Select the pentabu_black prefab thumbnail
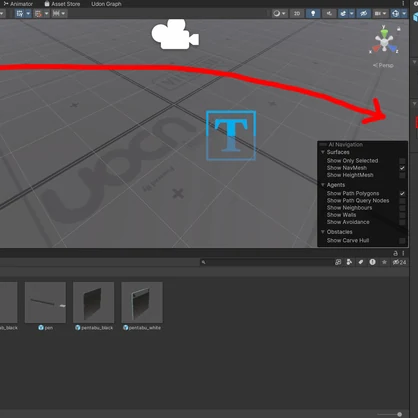This screenshot has height=418, width=418. click(x=94, y=302)
